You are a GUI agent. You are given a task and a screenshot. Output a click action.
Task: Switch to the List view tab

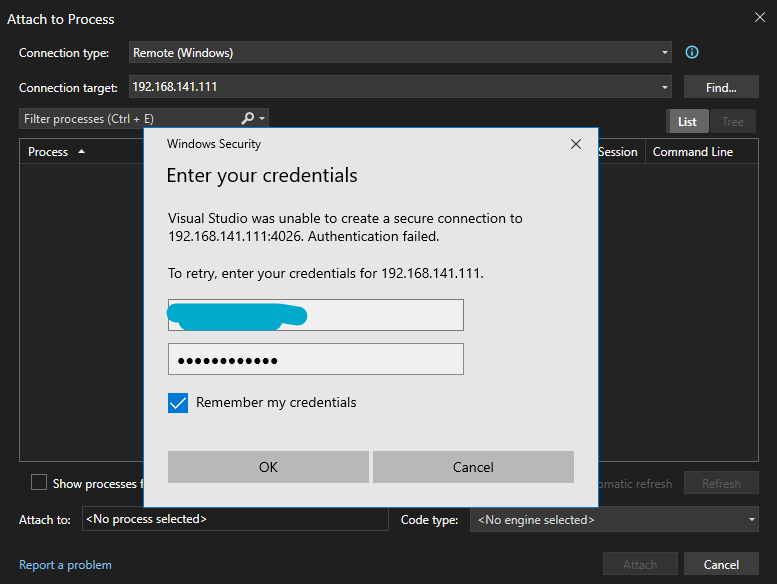click(x=687, y=121)
